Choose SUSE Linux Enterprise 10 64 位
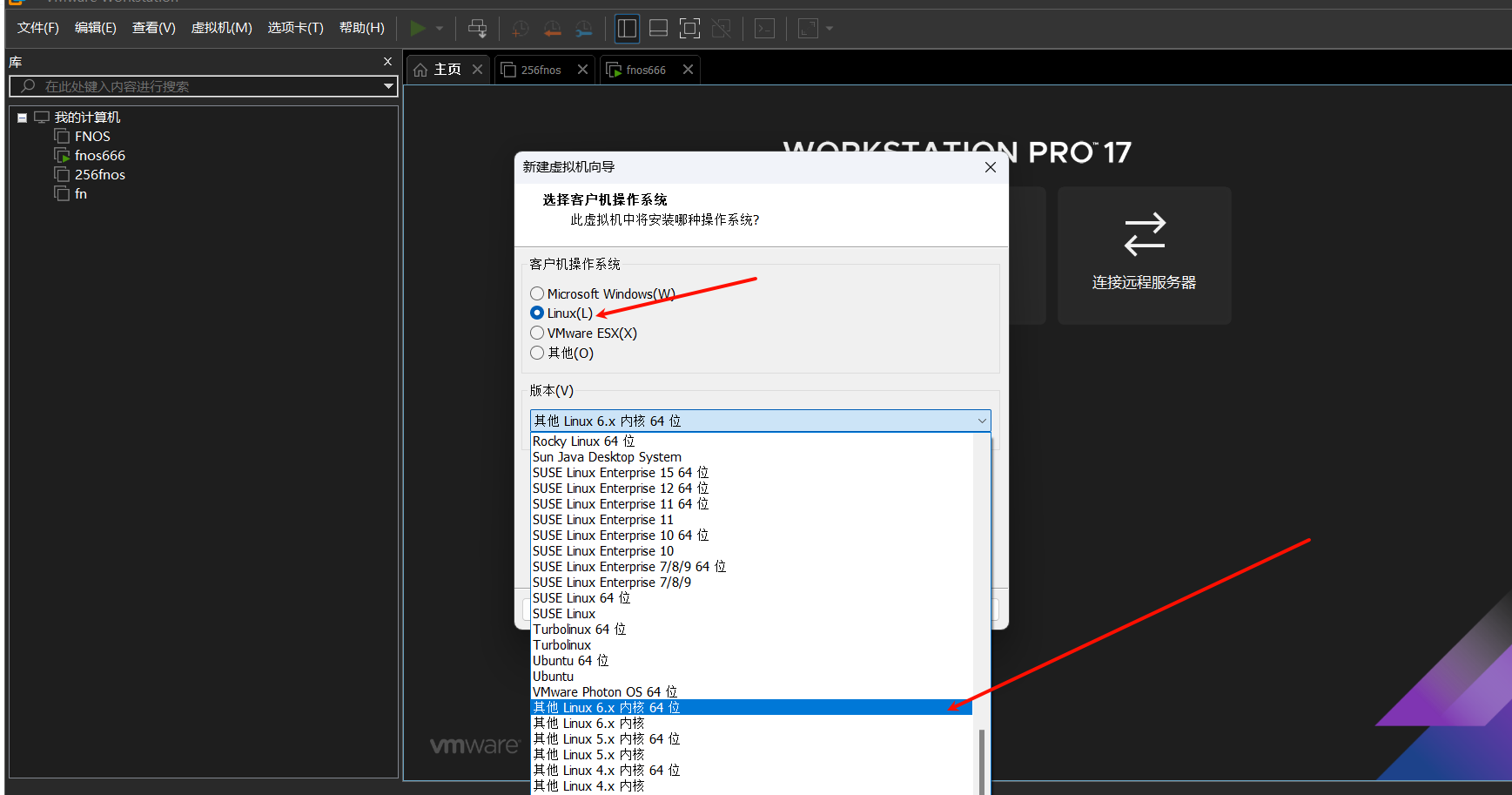Screen dimensions: 1512x795 click(x=751, y=536)
